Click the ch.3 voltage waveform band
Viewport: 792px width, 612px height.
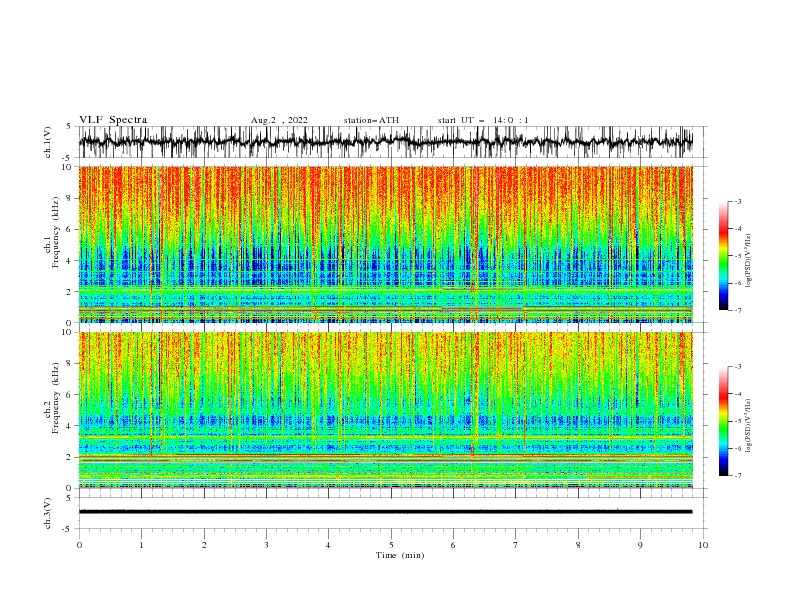pos(385,512)
